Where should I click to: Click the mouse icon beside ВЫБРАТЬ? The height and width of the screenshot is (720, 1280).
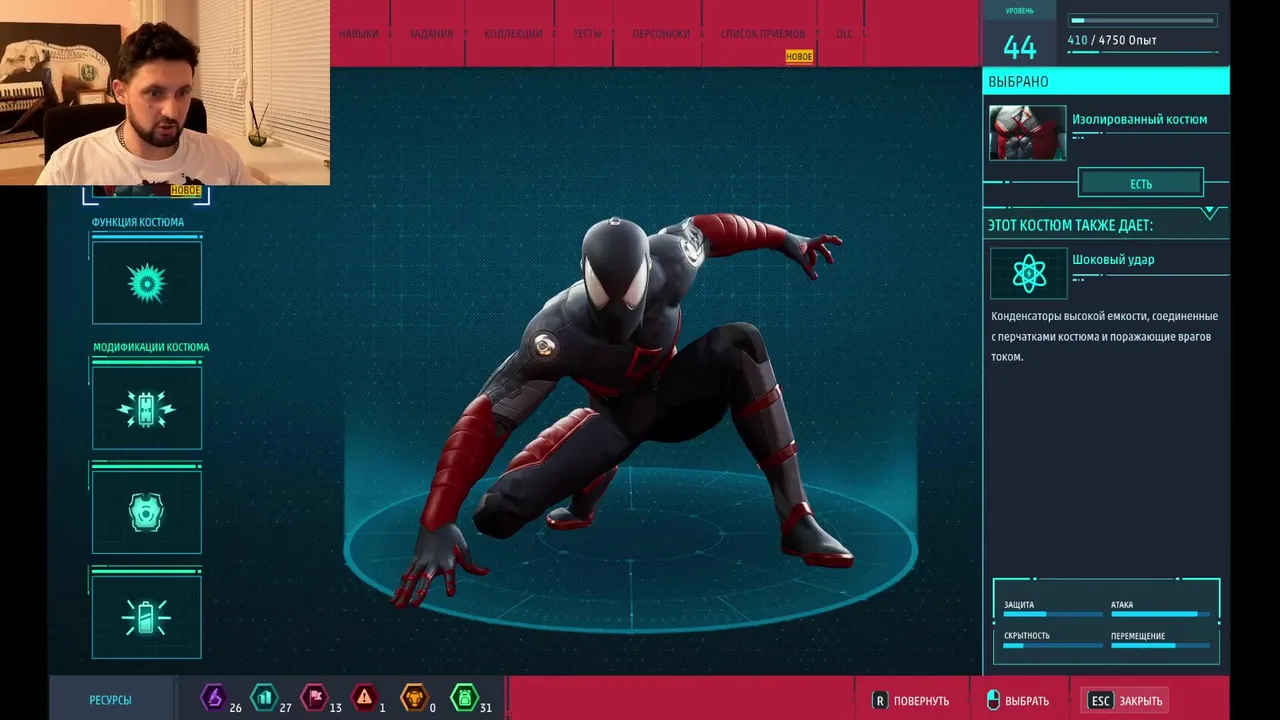(993, 700)
